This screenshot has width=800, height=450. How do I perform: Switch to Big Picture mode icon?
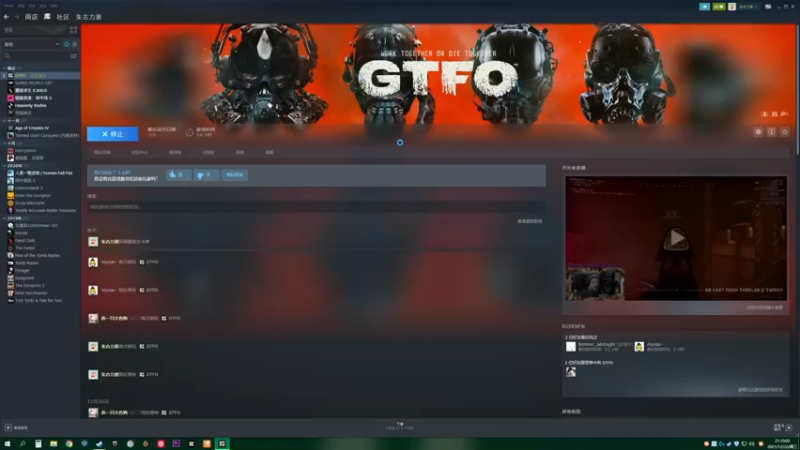[x=768, y=7]
